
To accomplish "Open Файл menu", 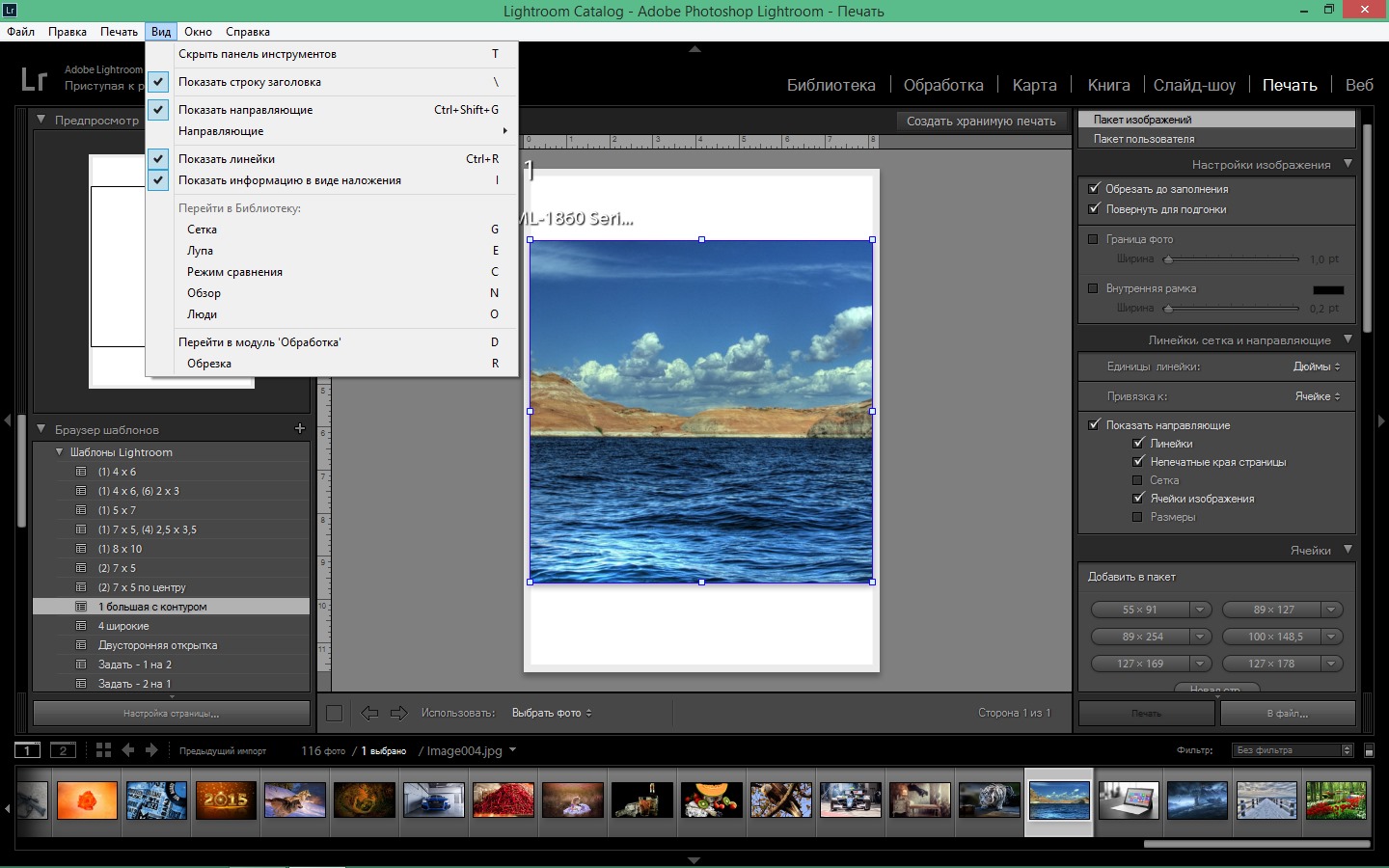I will [x=21, y=32].
